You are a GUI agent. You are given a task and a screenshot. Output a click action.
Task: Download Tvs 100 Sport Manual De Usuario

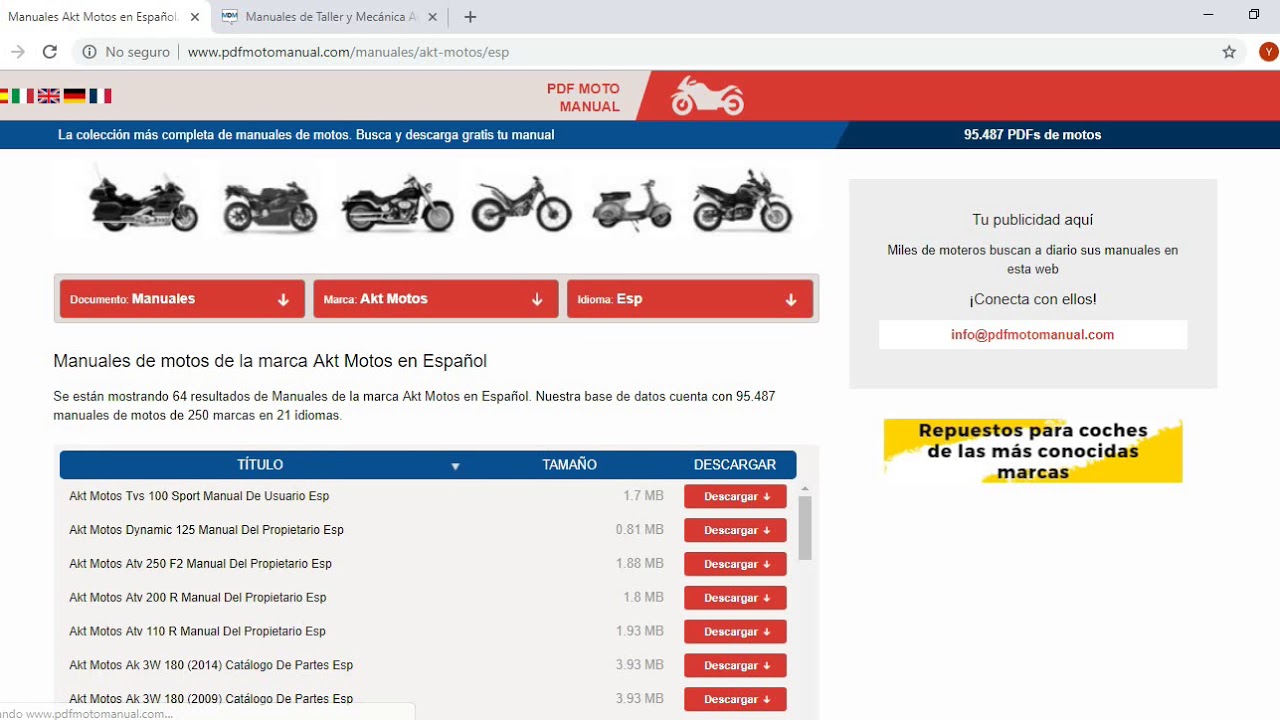(735, 496)
